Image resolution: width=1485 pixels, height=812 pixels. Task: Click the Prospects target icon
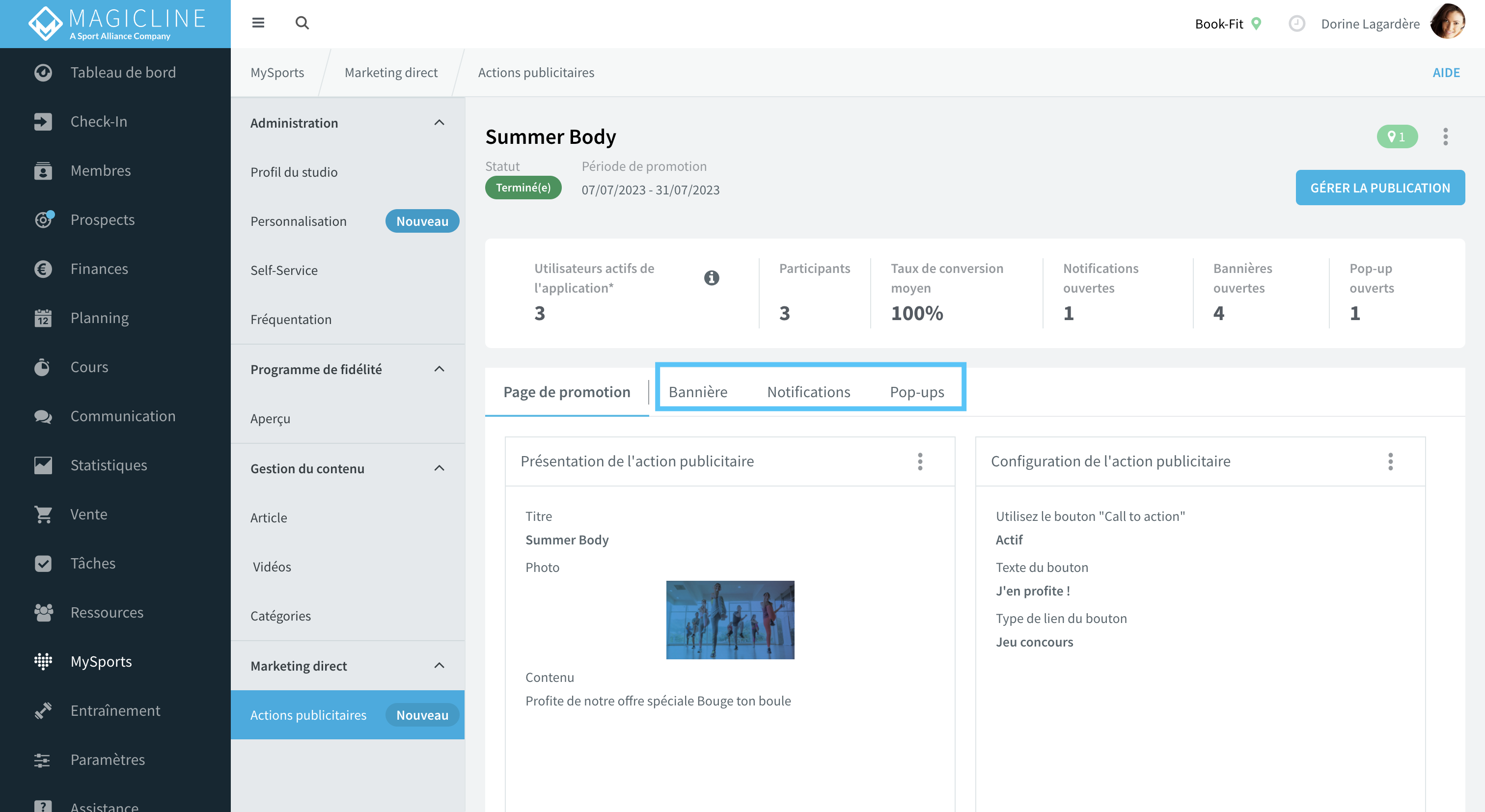click(x=43, y=219)
